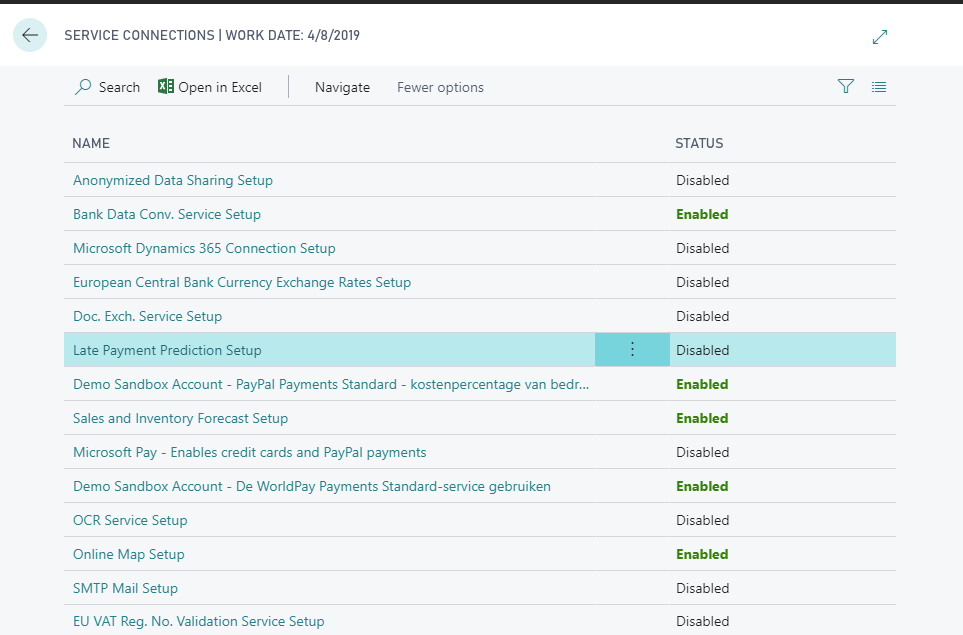The height and width of the screenshot is (635, 963).
Task: Expand page with the diagonal arrows icon
Action: coord(879,37)
